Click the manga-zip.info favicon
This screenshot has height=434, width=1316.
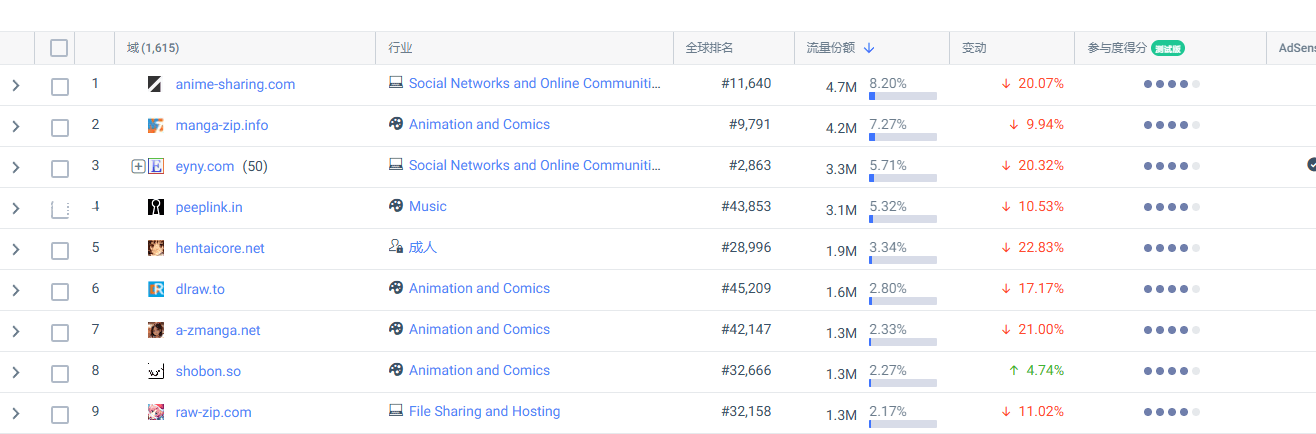[x=155, y=125]
